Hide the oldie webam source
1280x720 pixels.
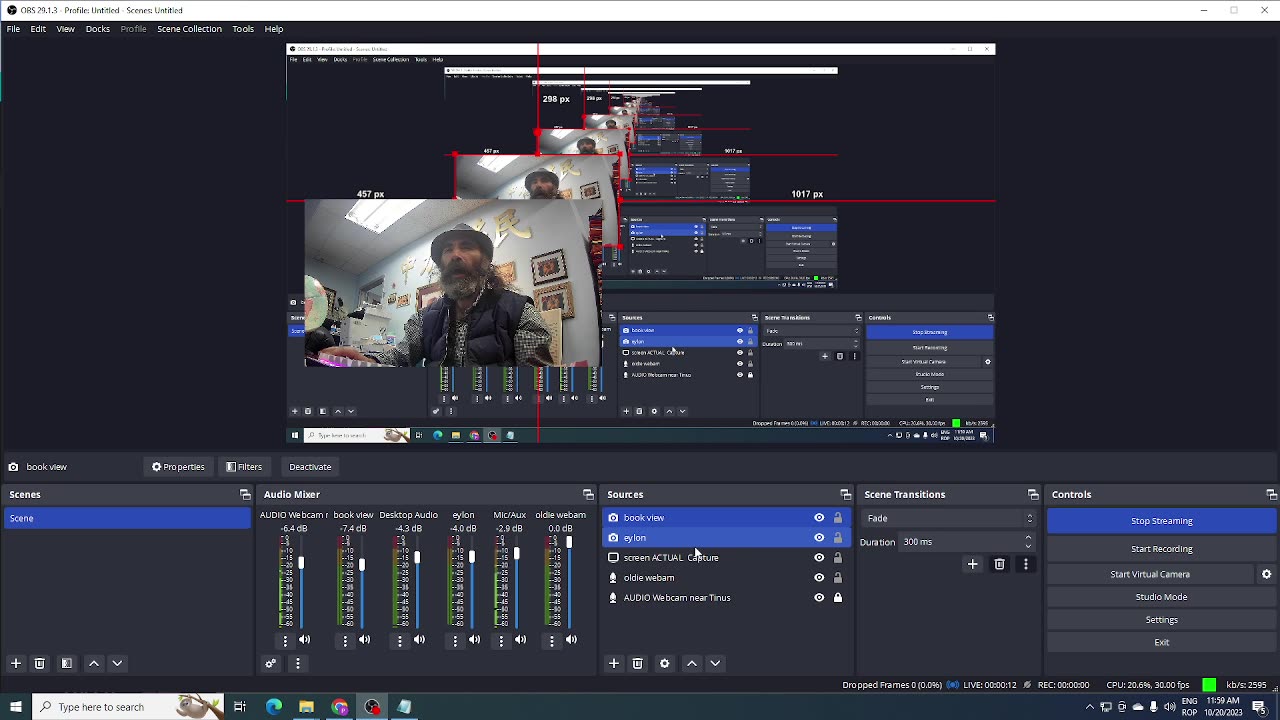pos(819,578)
